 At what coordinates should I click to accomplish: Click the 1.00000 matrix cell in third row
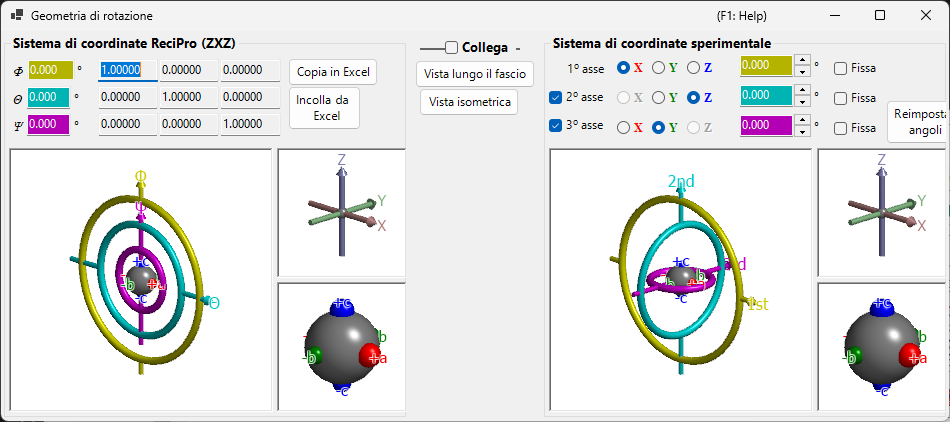pyautogui.click(x=250, y=124)
